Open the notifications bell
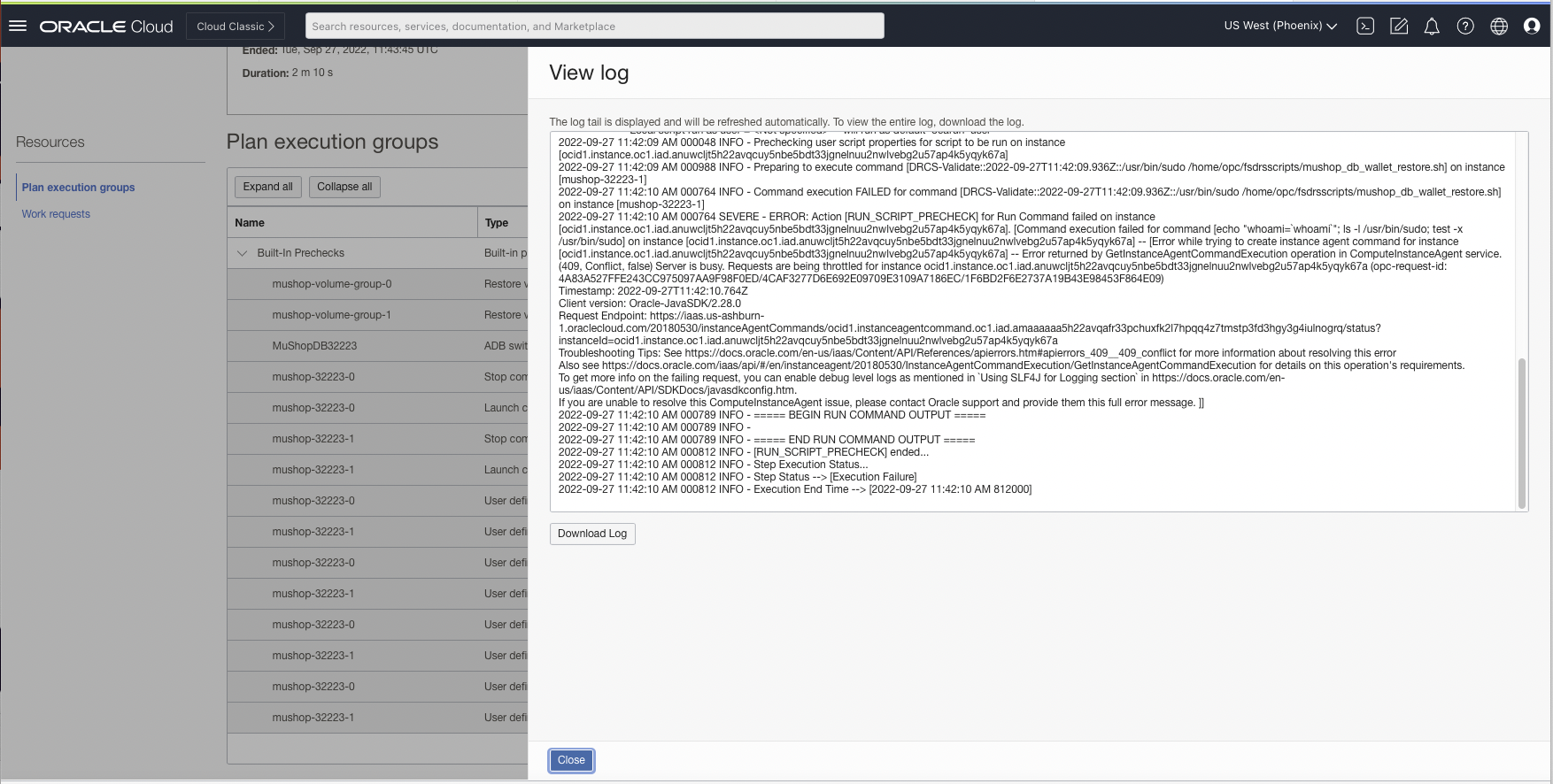1553x784 pixels. pos(1432,27)
